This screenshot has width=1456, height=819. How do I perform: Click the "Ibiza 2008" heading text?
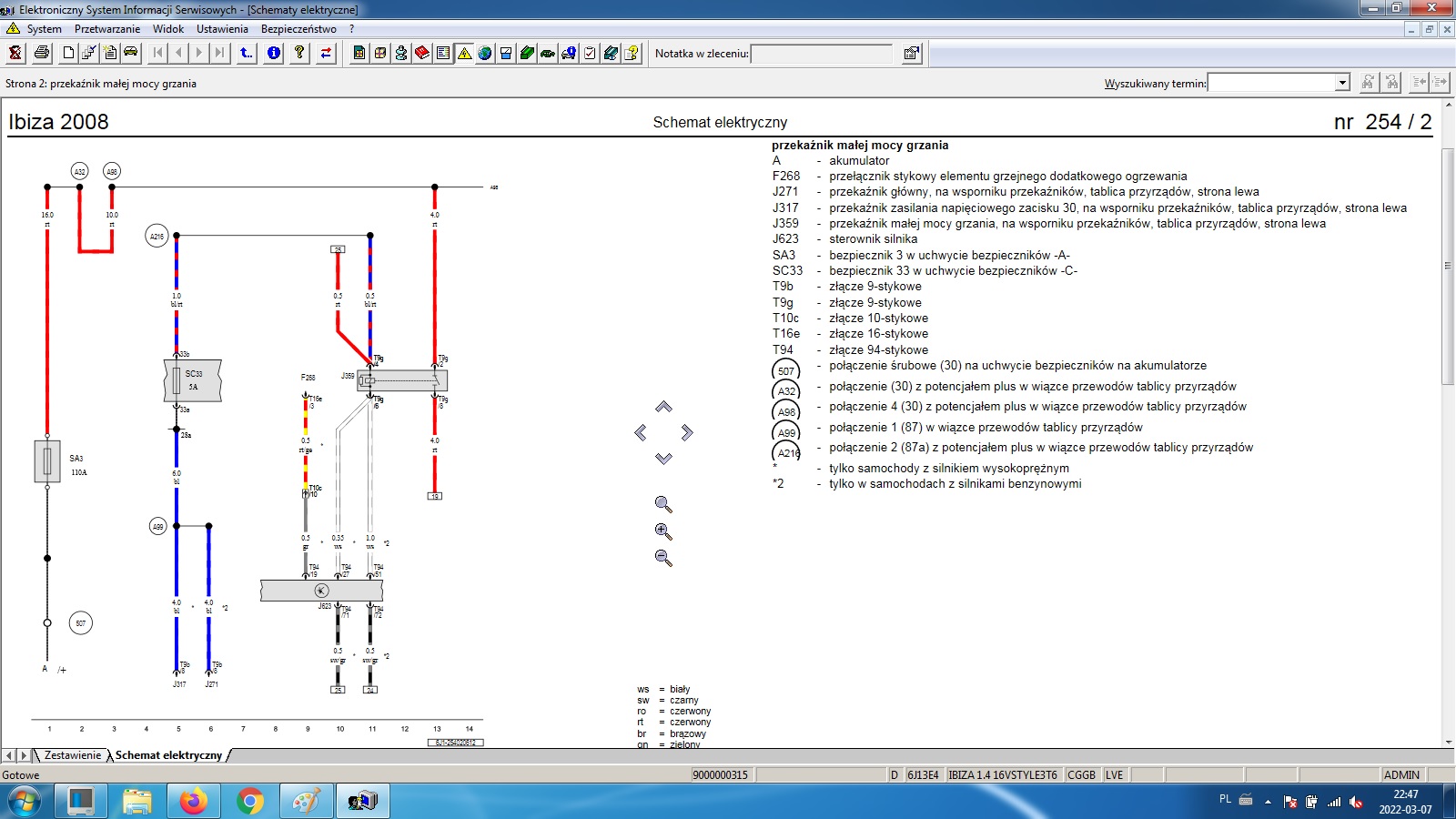[58, 122]
